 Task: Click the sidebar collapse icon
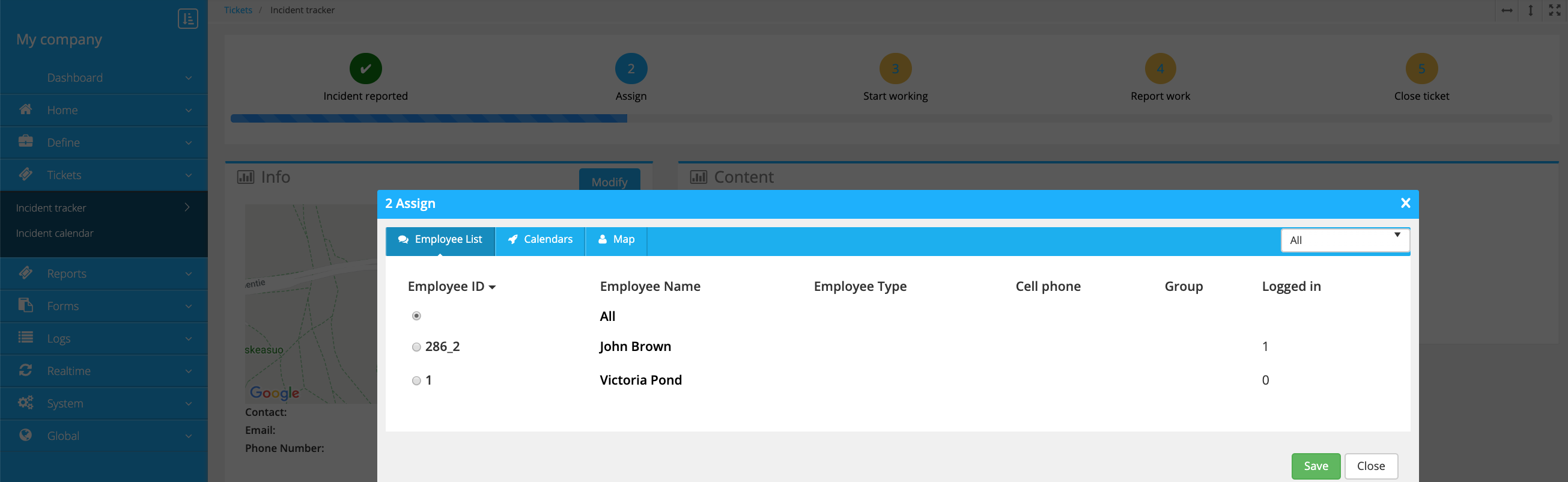click(187, 18)
